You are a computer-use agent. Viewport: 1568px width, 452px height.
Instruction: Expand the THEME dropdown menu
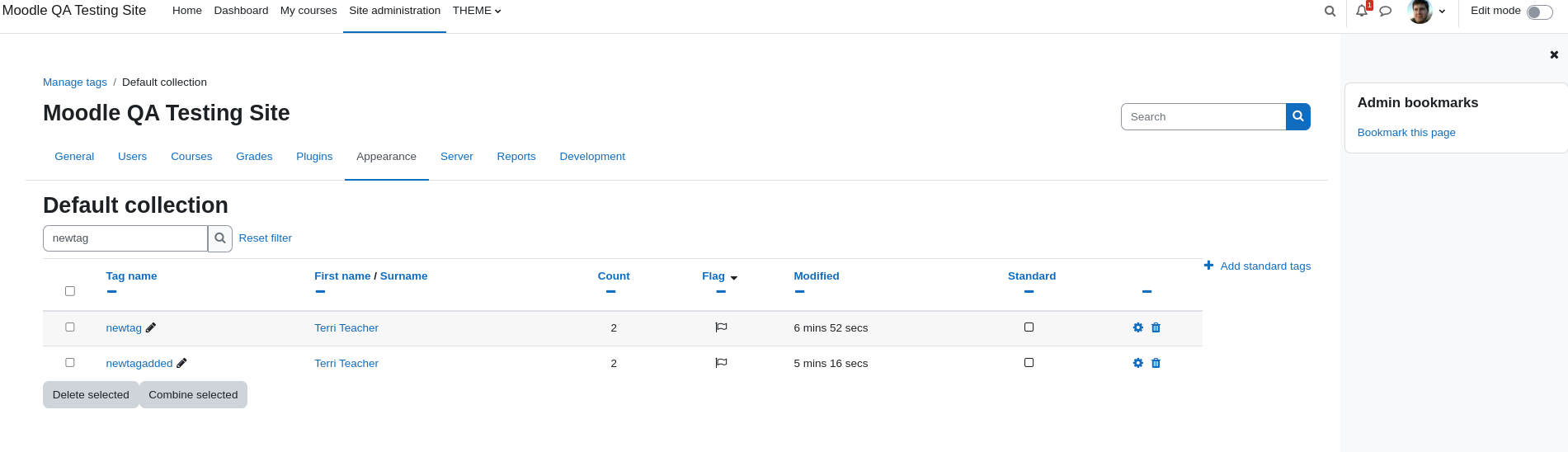click(477, 11)
